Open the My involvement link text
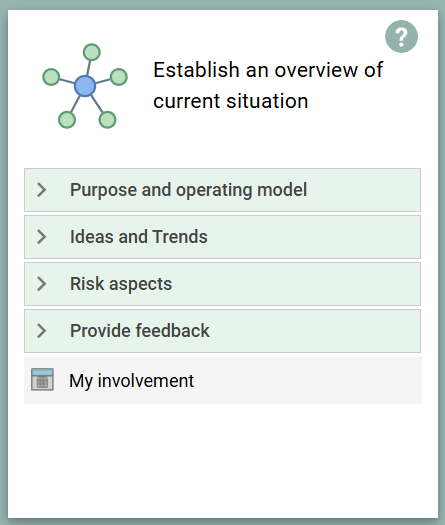 (x=131, y=381)
